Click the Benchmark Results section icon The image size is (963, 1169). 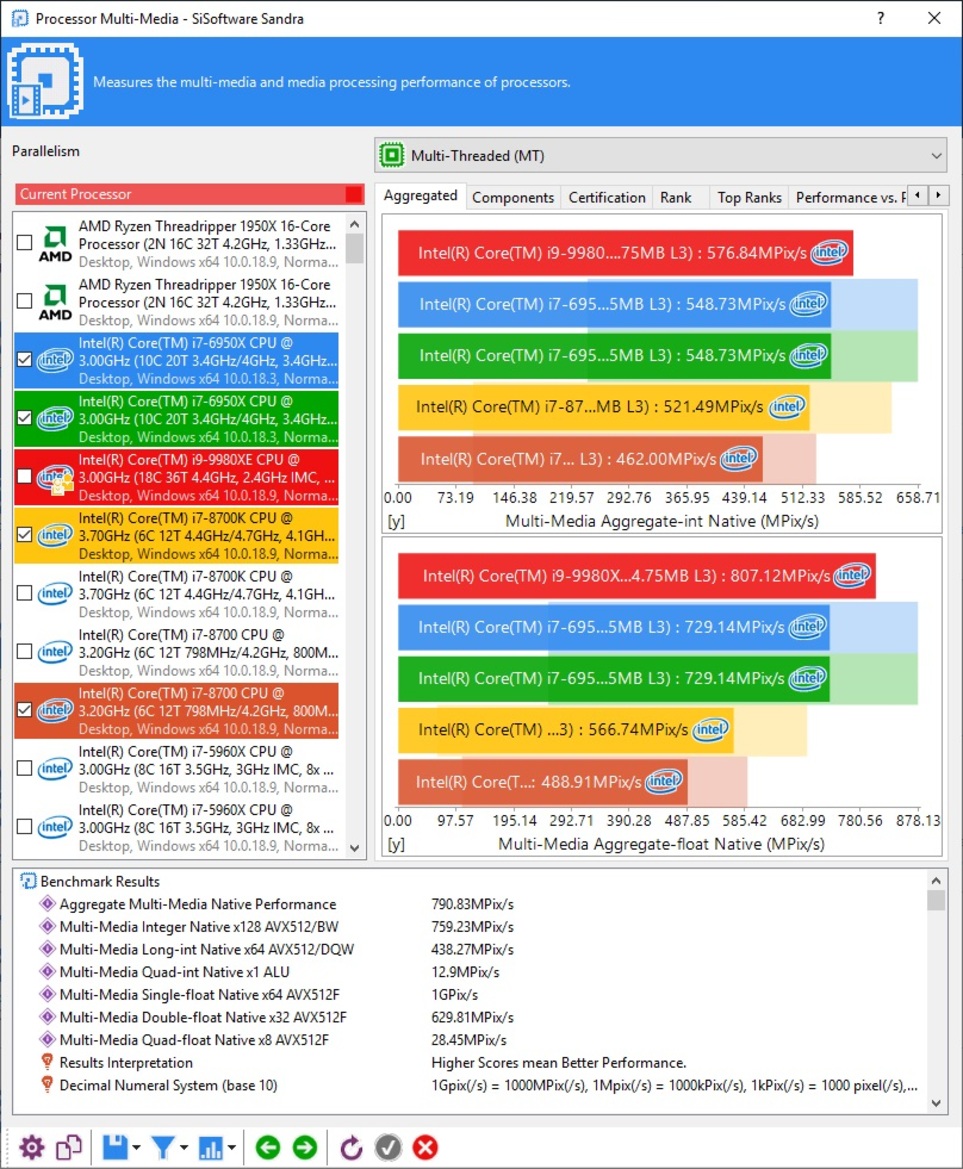point(28,881)
